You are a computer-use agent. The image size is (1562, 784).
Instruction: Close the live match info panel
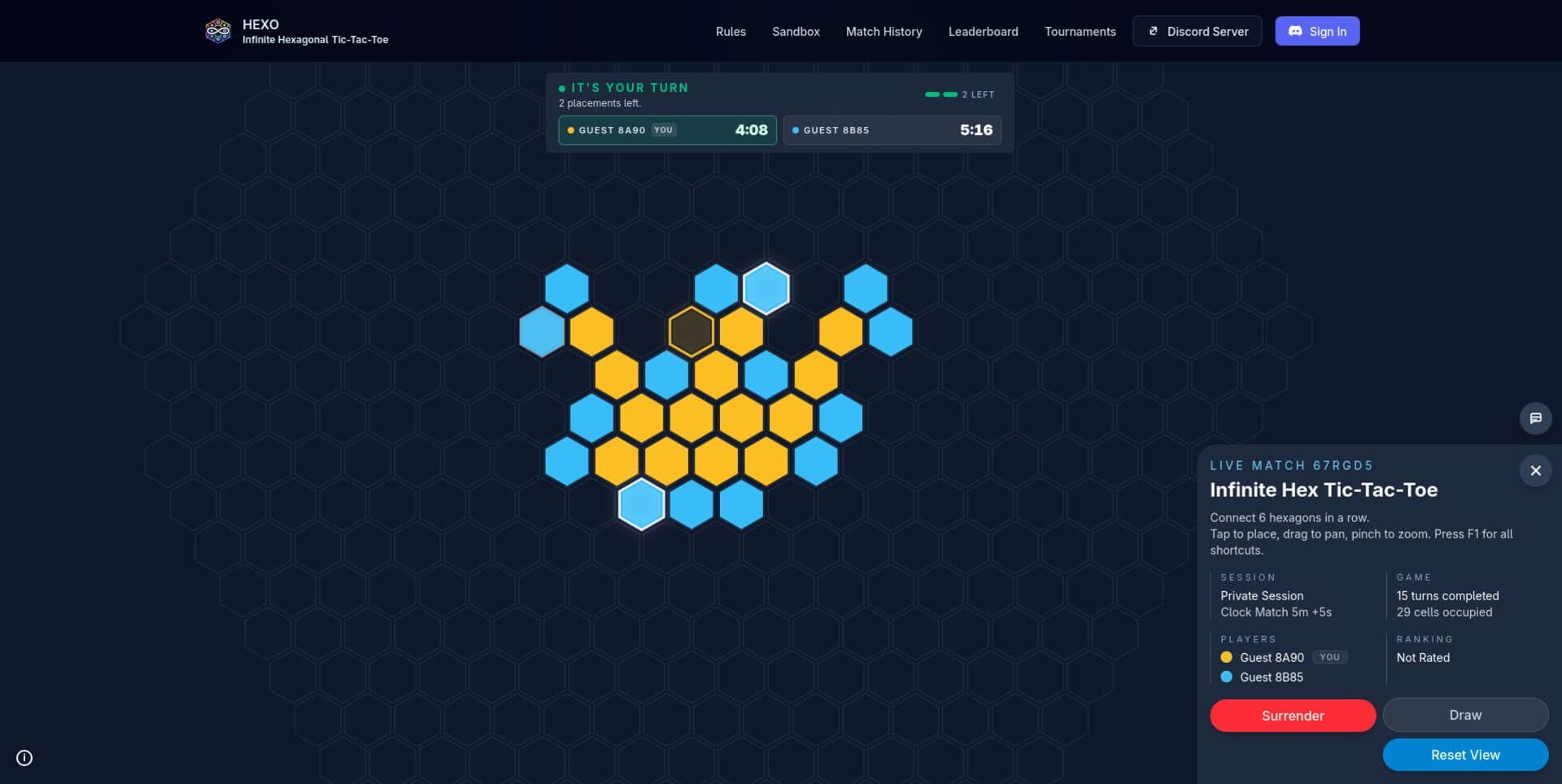pyautogui.click(x=1535, y=470)
